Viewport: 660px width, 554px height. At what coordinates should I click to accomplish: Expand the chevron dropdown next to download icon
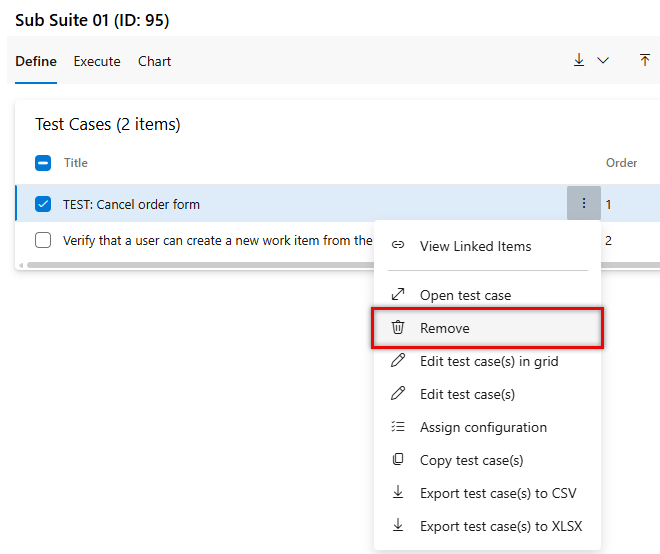tap(603, 61)
